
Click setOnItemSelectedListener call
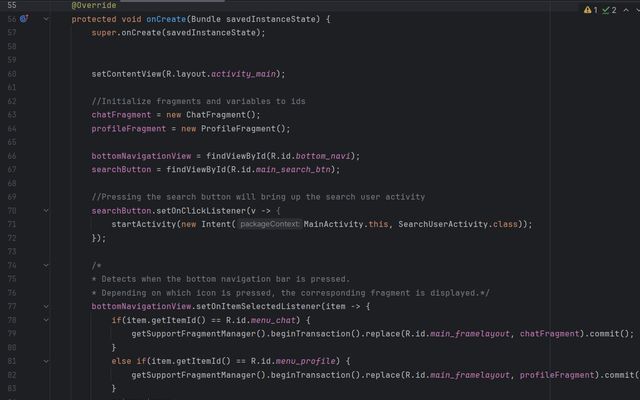[258, 306]
